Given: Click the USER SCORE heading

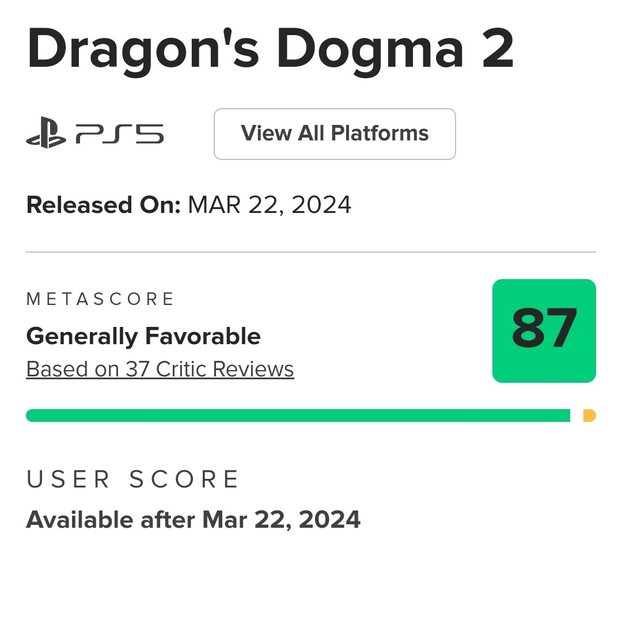Looking at the screenshot, I should [133, 479].
